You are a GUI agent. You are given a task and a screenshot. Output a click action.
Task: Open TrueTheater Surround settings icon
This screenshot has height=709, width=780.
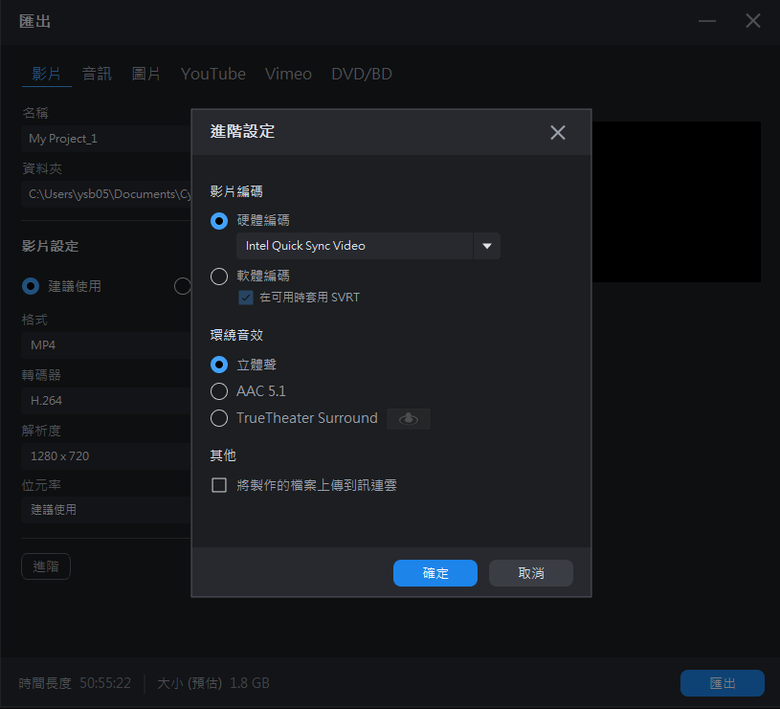tap(408, 418)
